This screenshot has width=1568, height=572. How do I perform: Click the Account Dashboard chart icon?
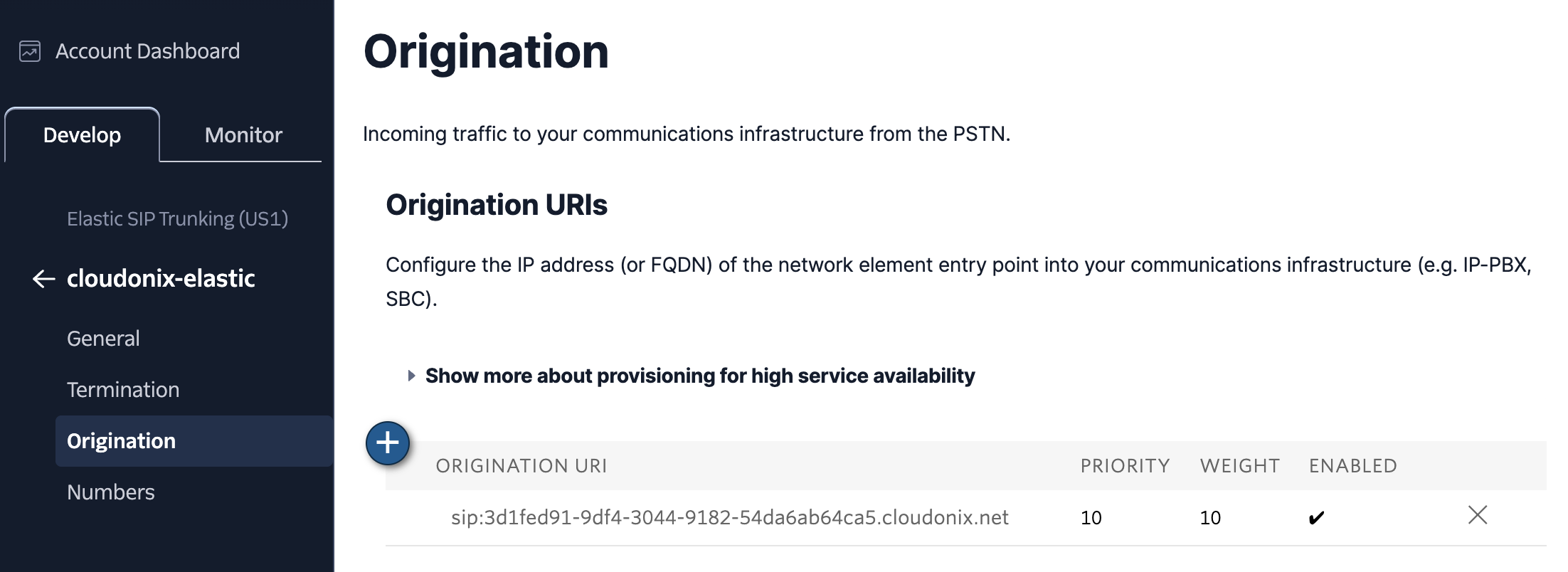(30, 51)
